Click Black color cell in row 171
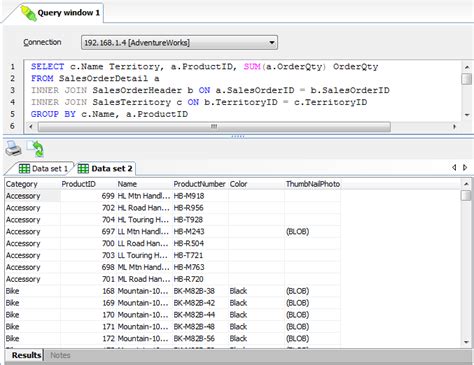The image size is (474, 365). coord(256,327)
